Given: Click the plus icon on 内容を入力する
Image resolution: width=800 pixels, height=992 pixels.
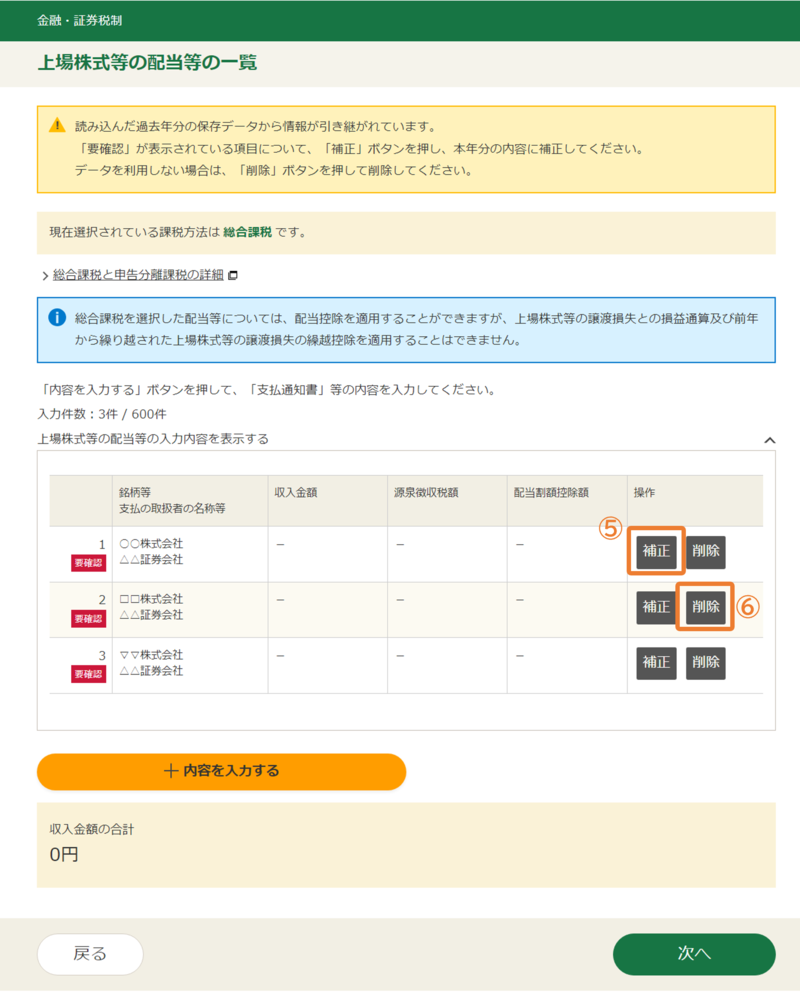Looking at the screenshot, I should [x=170, y=771].
